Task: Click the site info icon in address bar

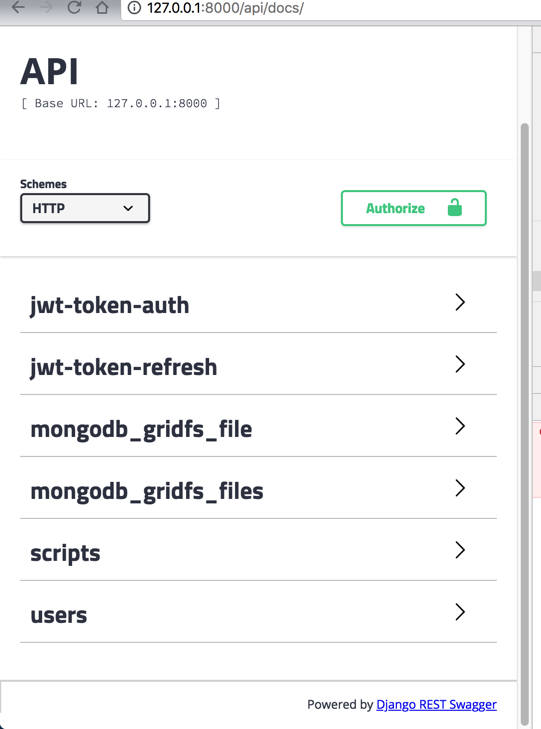Action: pos(134,8)
